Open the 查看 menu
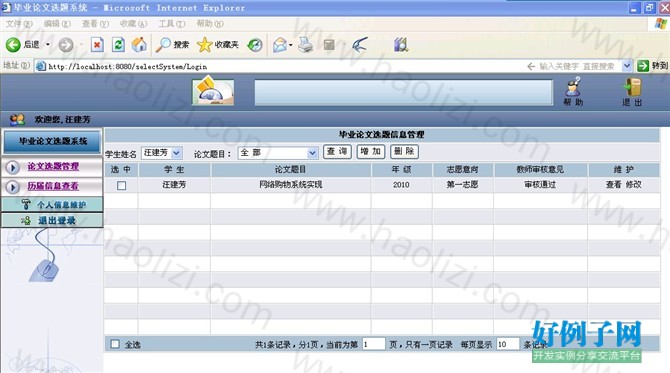The image size is (670, 373). click(95, 23)
